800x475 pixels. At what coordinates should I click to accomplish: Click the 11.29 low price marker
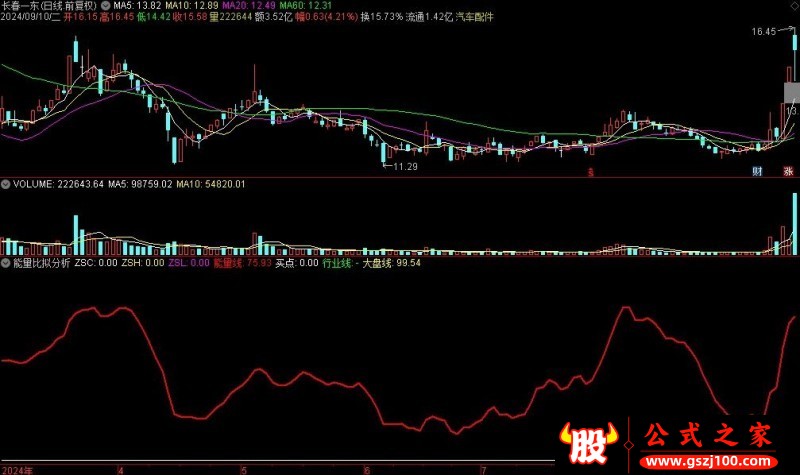pyautogui.click(x=406, y=166)
